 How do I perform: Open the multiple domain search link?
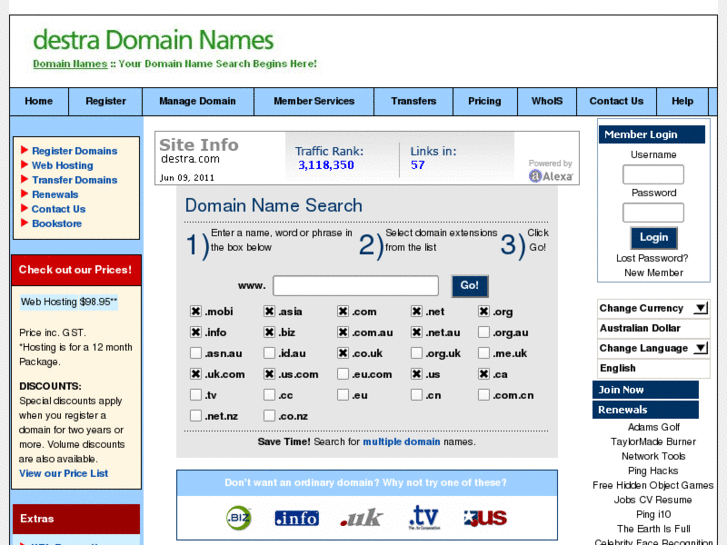pyautogui.click(x=402, y=442)
